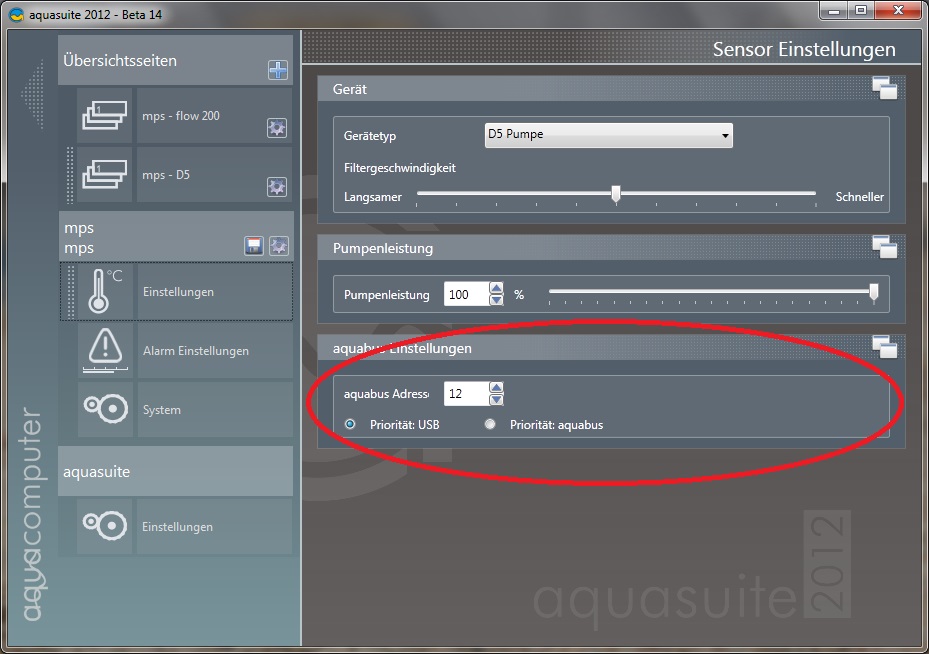Close the aquasuite window
The width and height of the screenshot is (929, 654).
click(898, 11)
